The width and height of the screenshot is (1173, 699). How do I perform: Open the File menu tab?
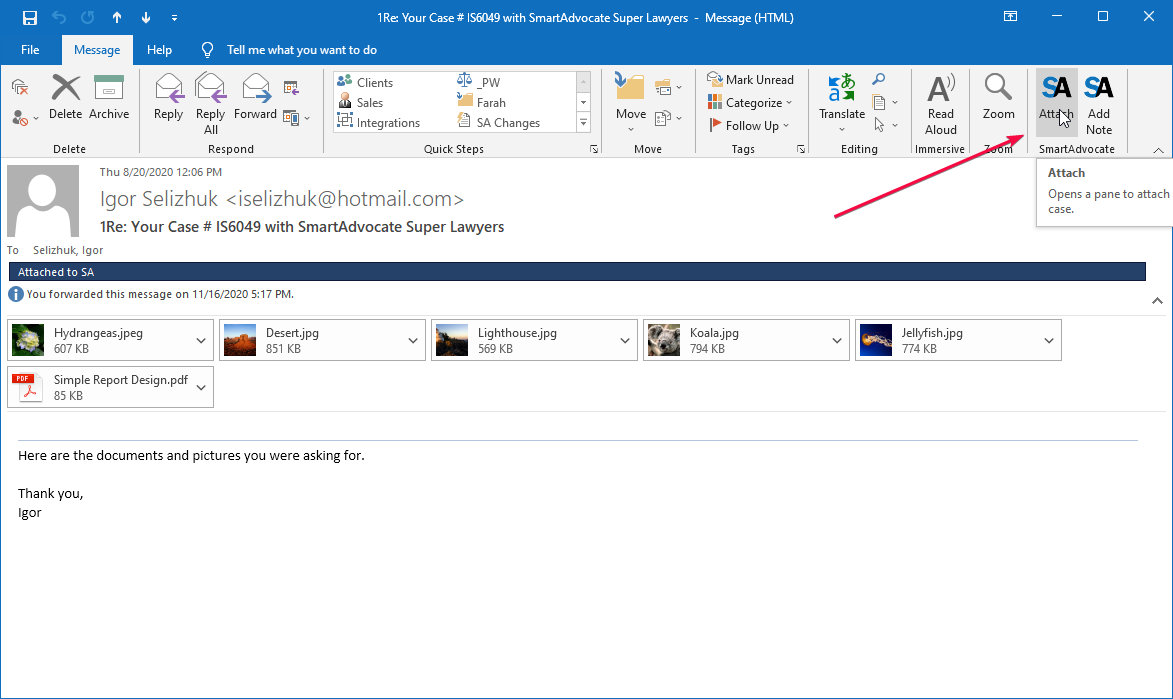pyautogui.click(x=30, y=49)
